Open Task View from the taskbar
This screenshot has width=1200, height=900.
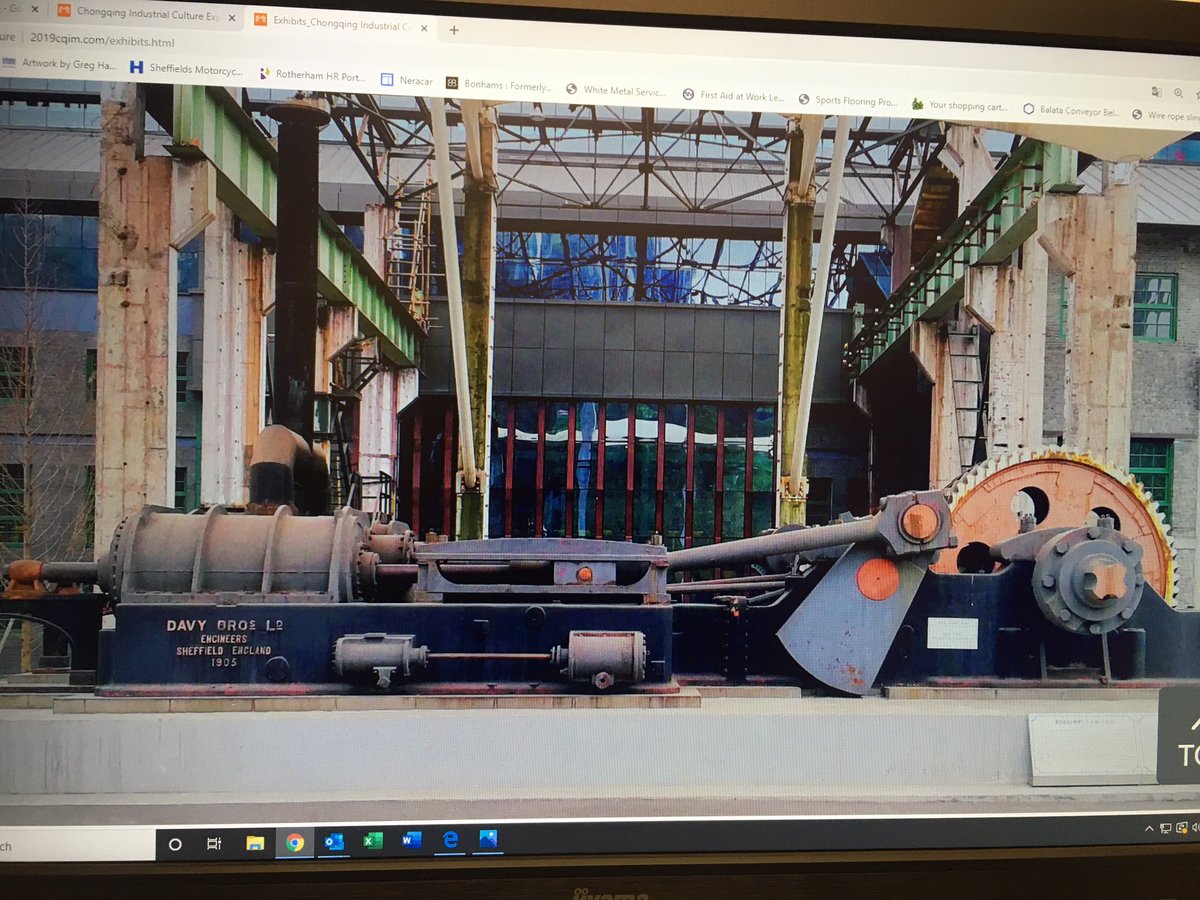point(214,844)
